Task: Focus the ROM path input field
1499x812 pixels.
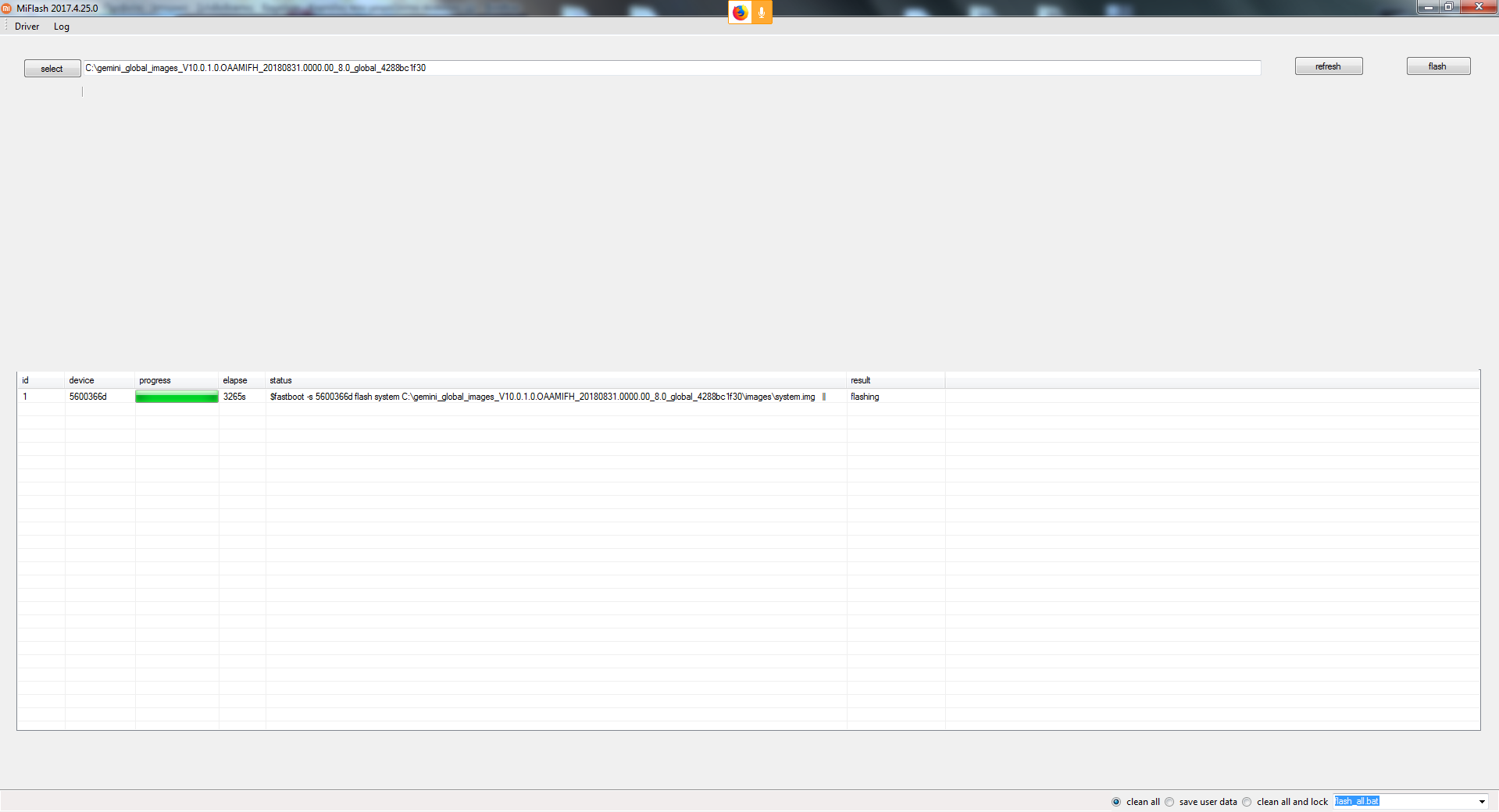Action: tap(672, 68)
